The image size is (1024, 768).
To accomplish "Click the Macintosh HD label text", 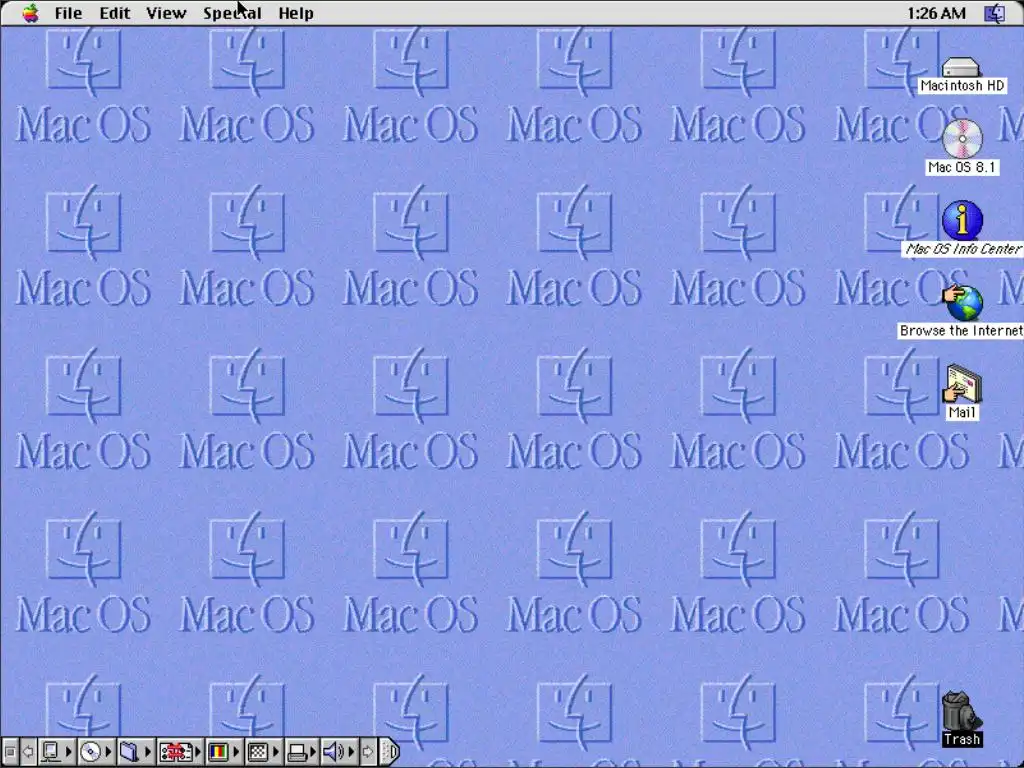I will [962, 86].
